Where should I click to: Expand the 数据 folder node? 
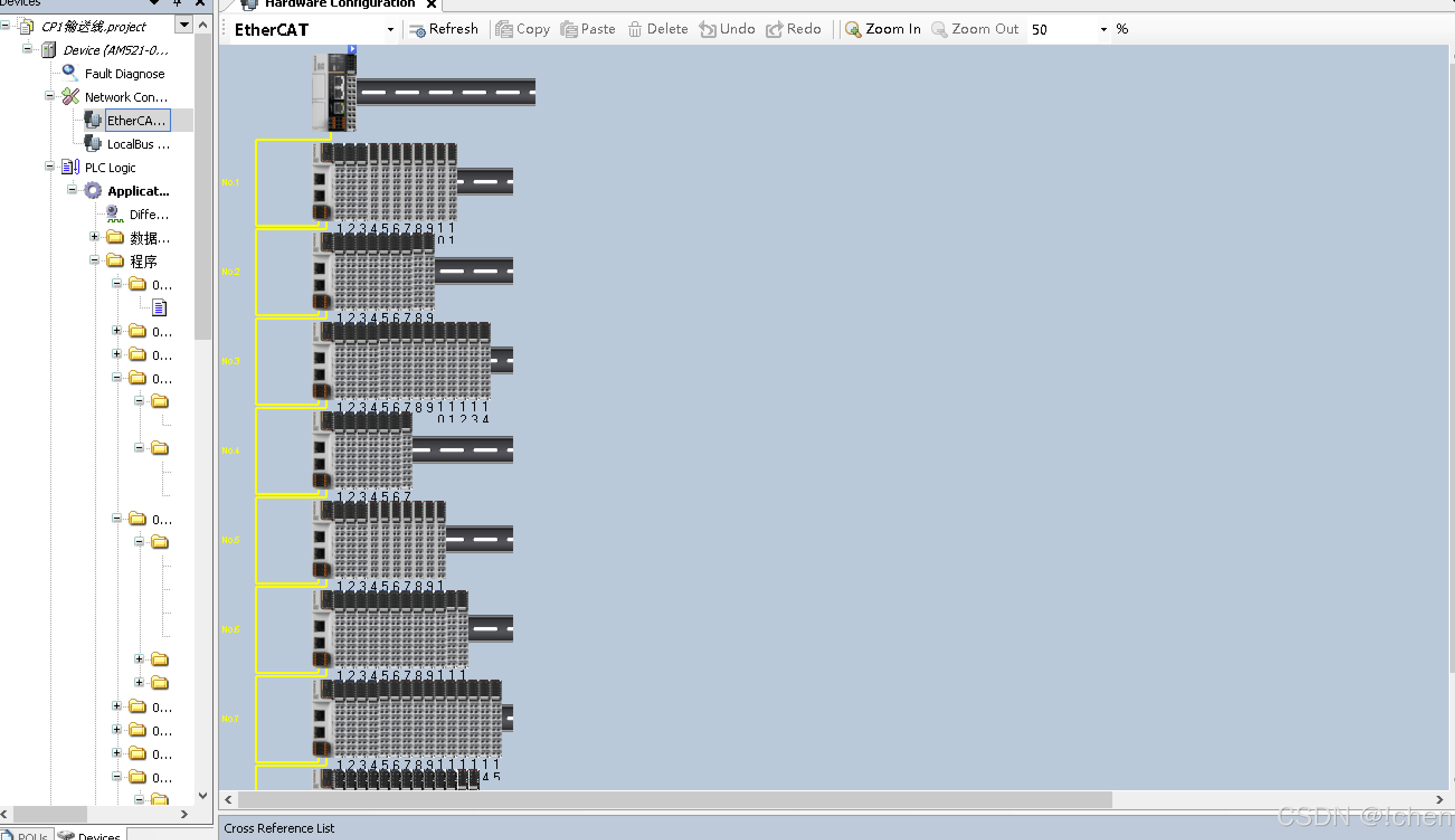click(94, 236)
